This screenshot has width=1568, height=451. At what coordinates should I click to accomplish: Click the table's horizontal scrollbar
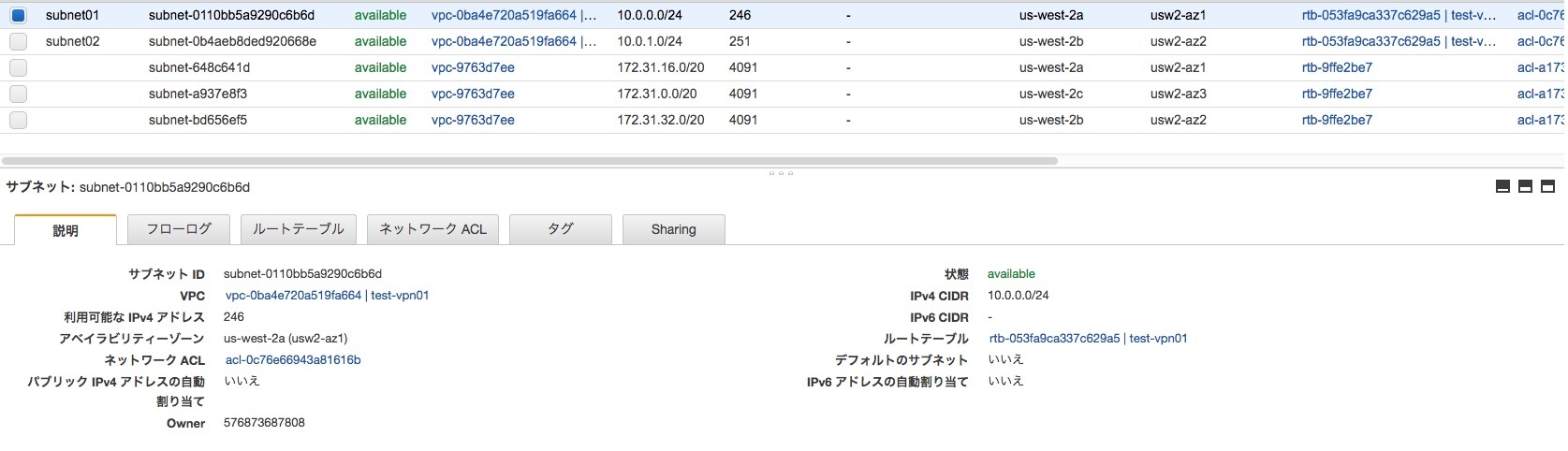[x=529, y=161]
